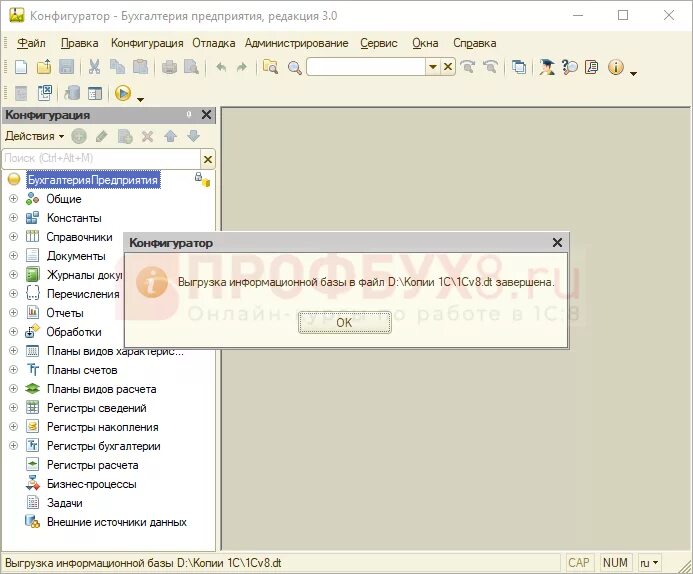The width and height of the screenshot is (693, 574).
Task: Click the toolbar search text field
Action: pyautogui.click(x=366, y=67)
